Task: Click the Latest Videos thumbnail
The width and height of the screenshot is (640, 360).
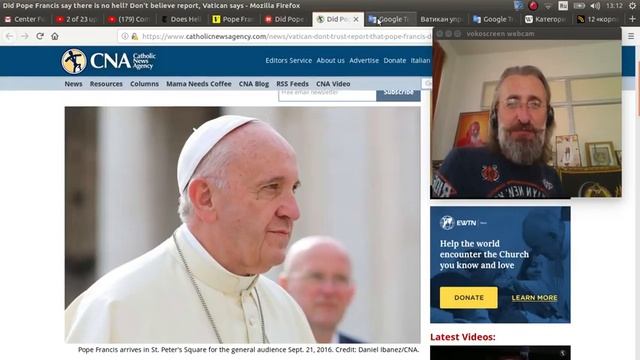Action: pos(500,353)
